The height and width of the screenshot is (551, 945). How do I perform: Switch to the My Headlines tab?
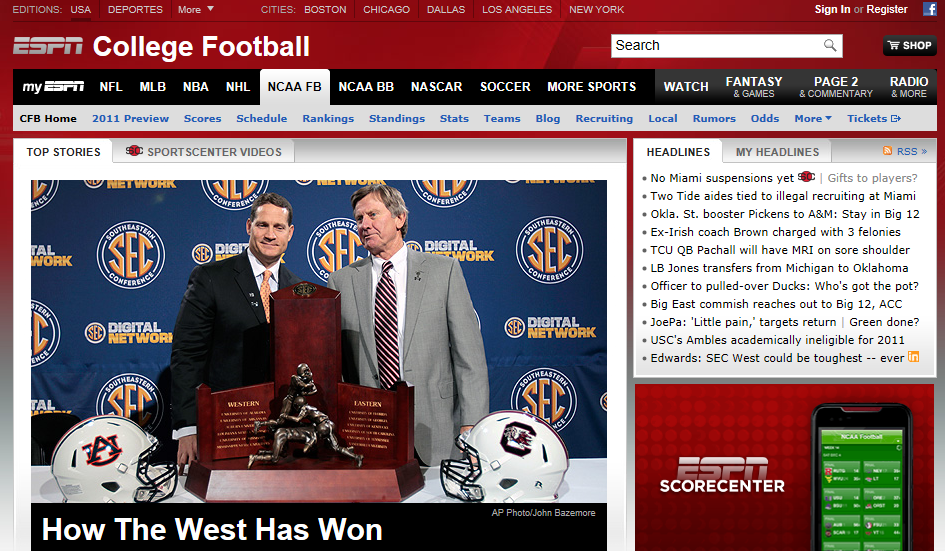777,152
